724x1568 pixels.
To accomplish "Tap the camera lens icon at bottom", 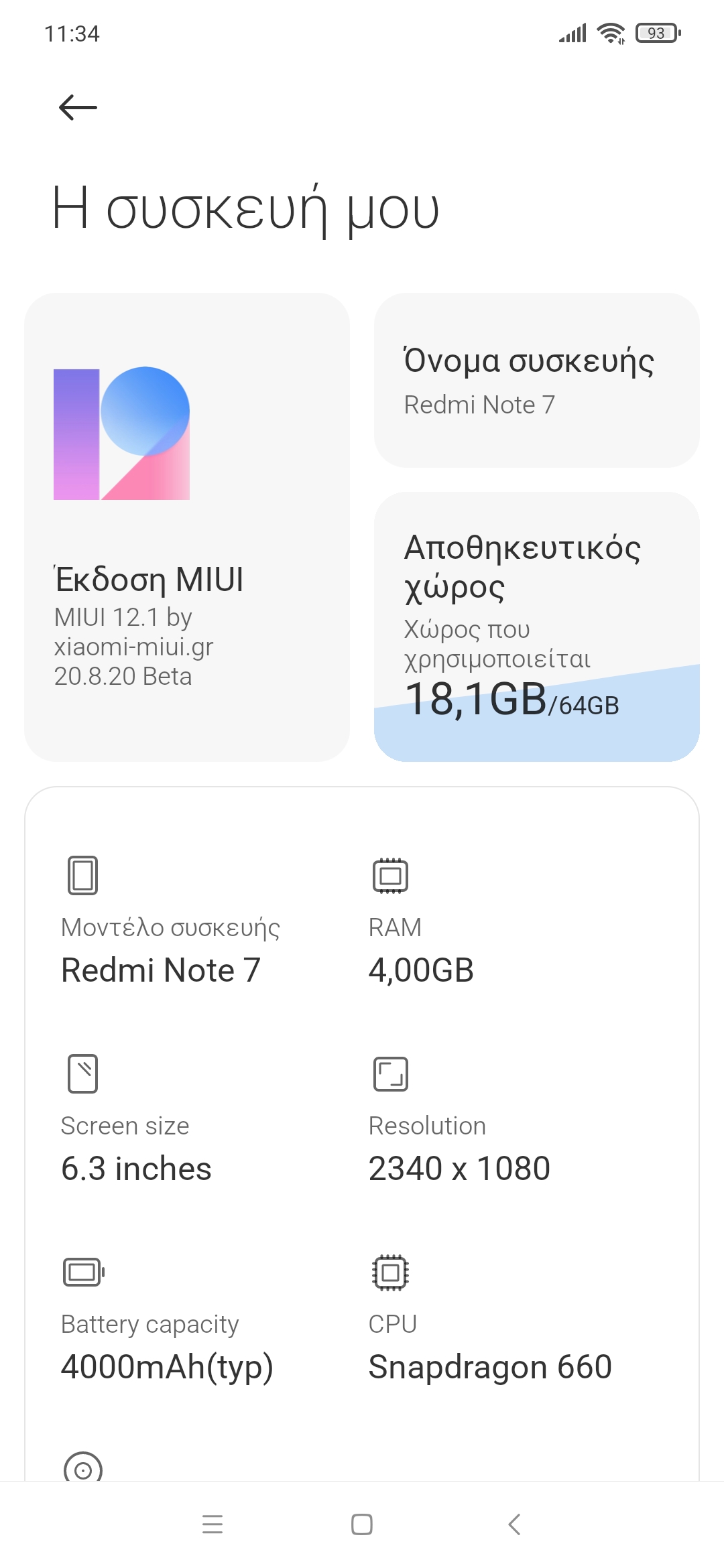I will click(x=83, y=1469).
